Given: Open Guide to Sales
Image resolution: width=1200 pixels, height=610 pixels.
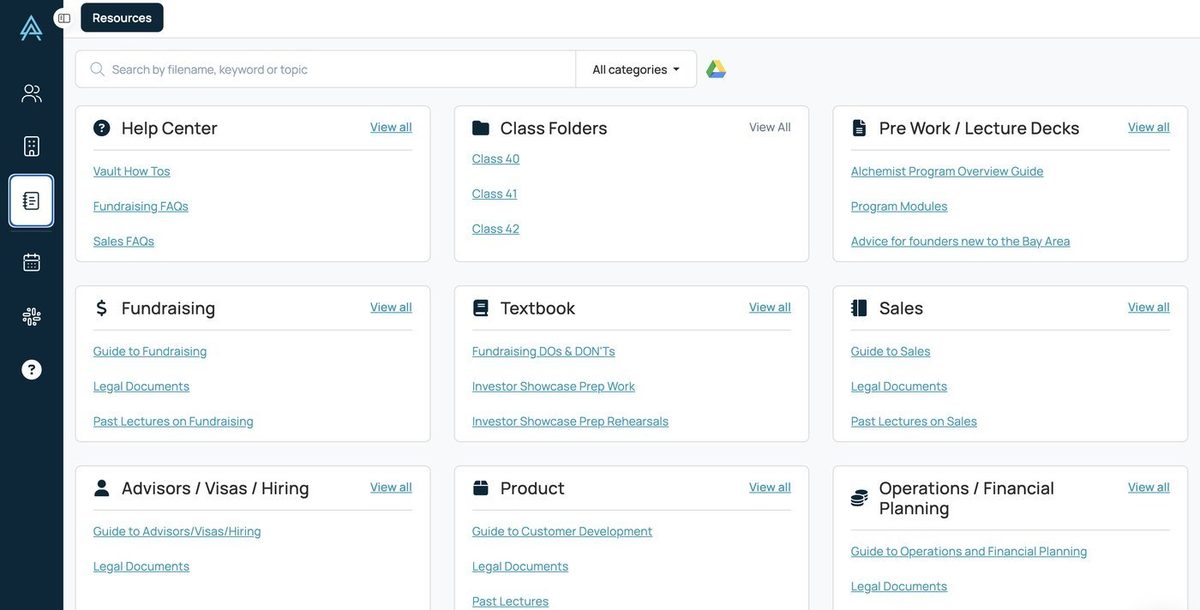Looking at the screenshot, I should pos(891,351).
